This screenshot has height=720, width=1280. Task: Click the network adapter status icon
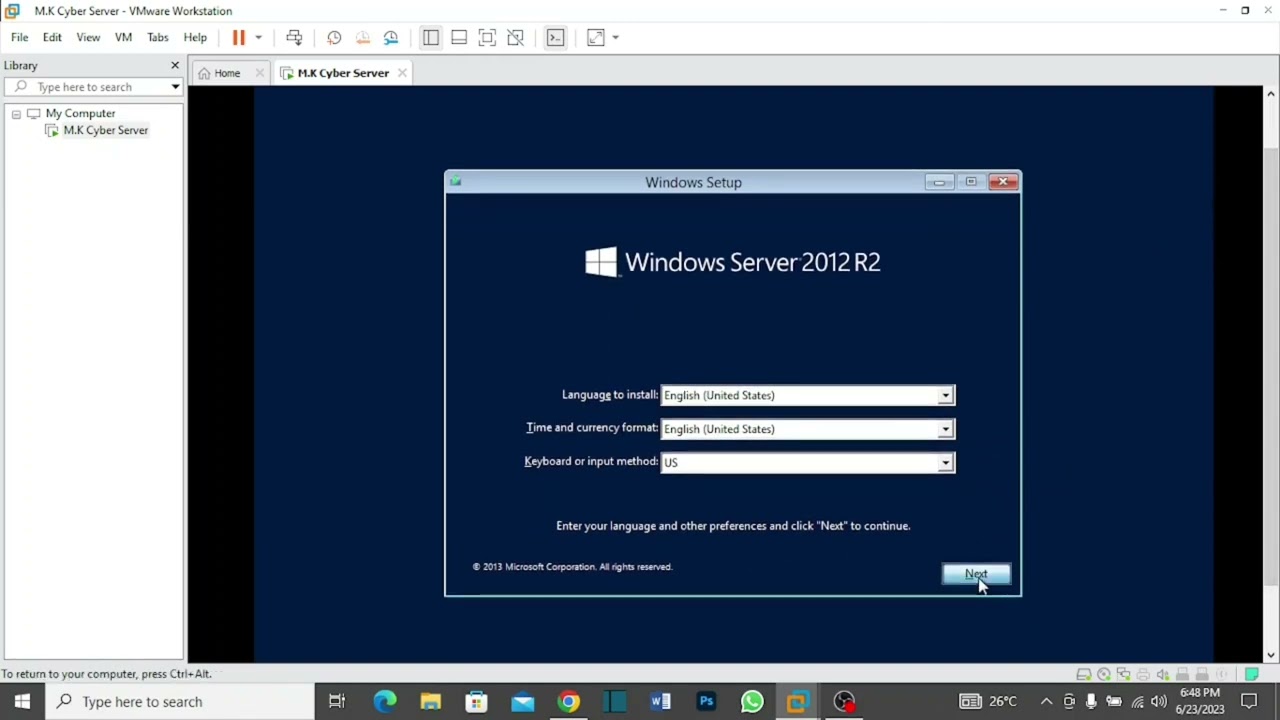[1124, 674]
